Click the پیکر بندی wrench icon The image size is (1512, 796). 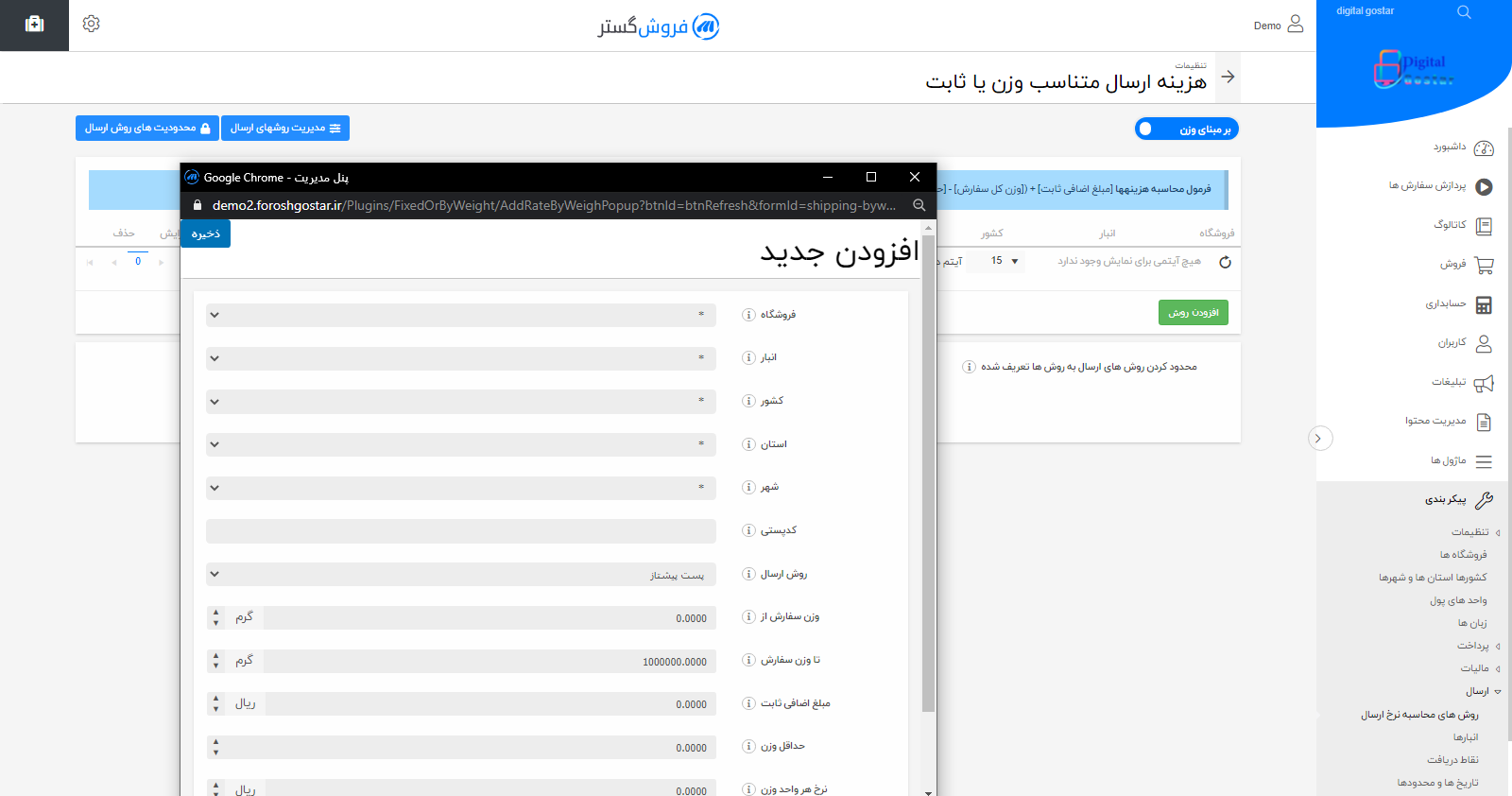(x=1484, y=500)
